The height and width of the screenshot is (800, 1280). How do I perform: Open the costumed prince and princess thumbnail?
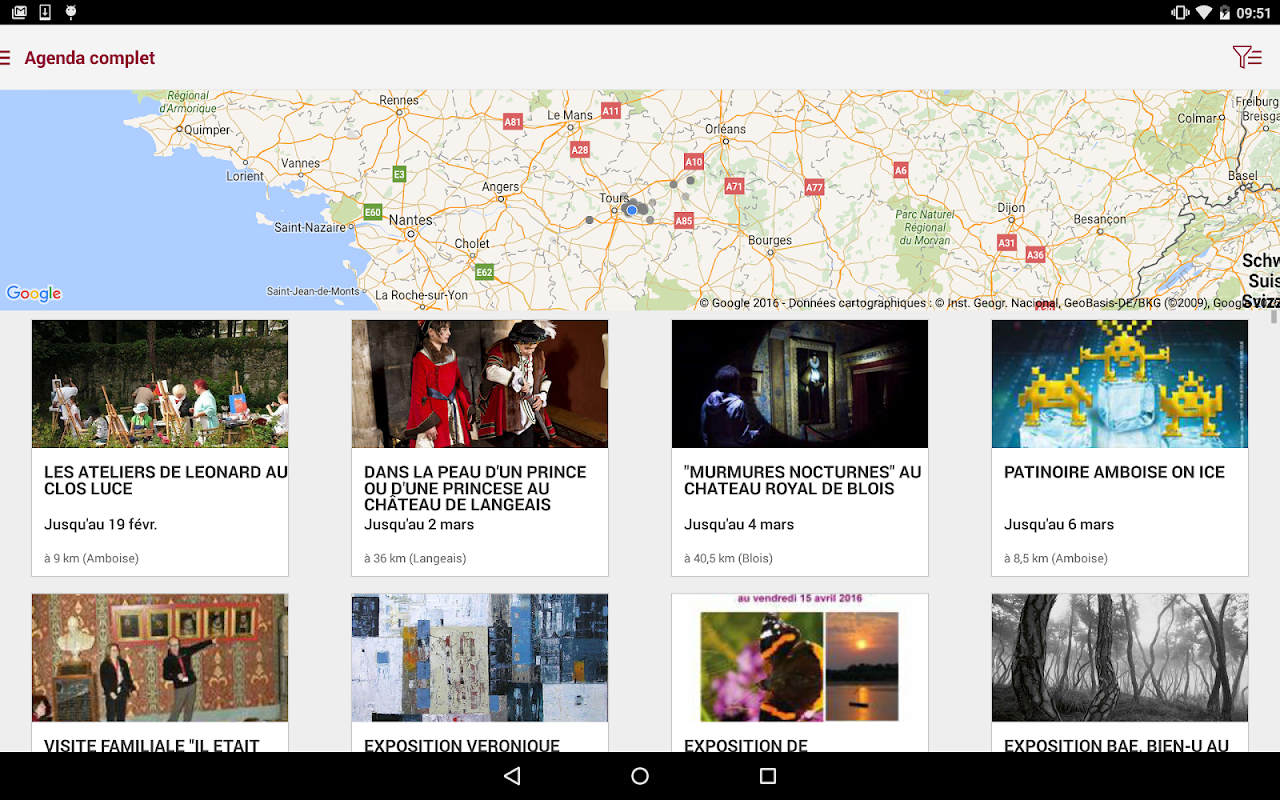[x=480, y=384]
